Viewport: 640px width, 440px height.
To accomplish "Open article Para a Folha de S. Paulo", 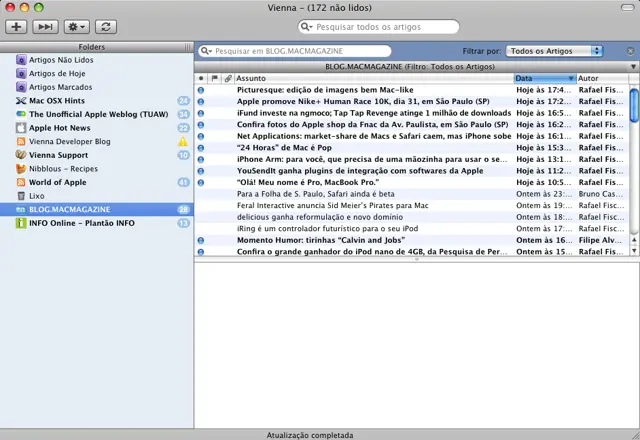I will point(412,194).
